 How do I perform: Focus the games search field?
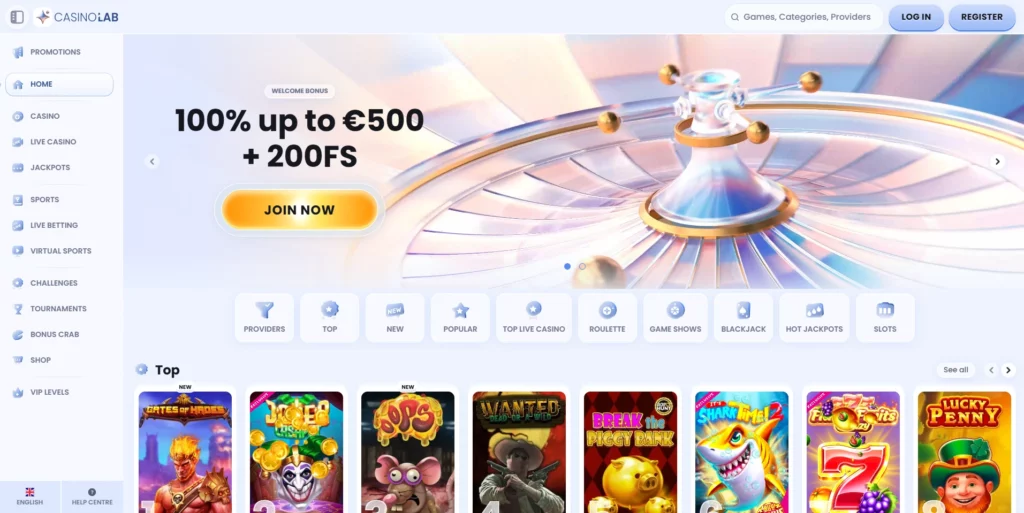(803, 18)
